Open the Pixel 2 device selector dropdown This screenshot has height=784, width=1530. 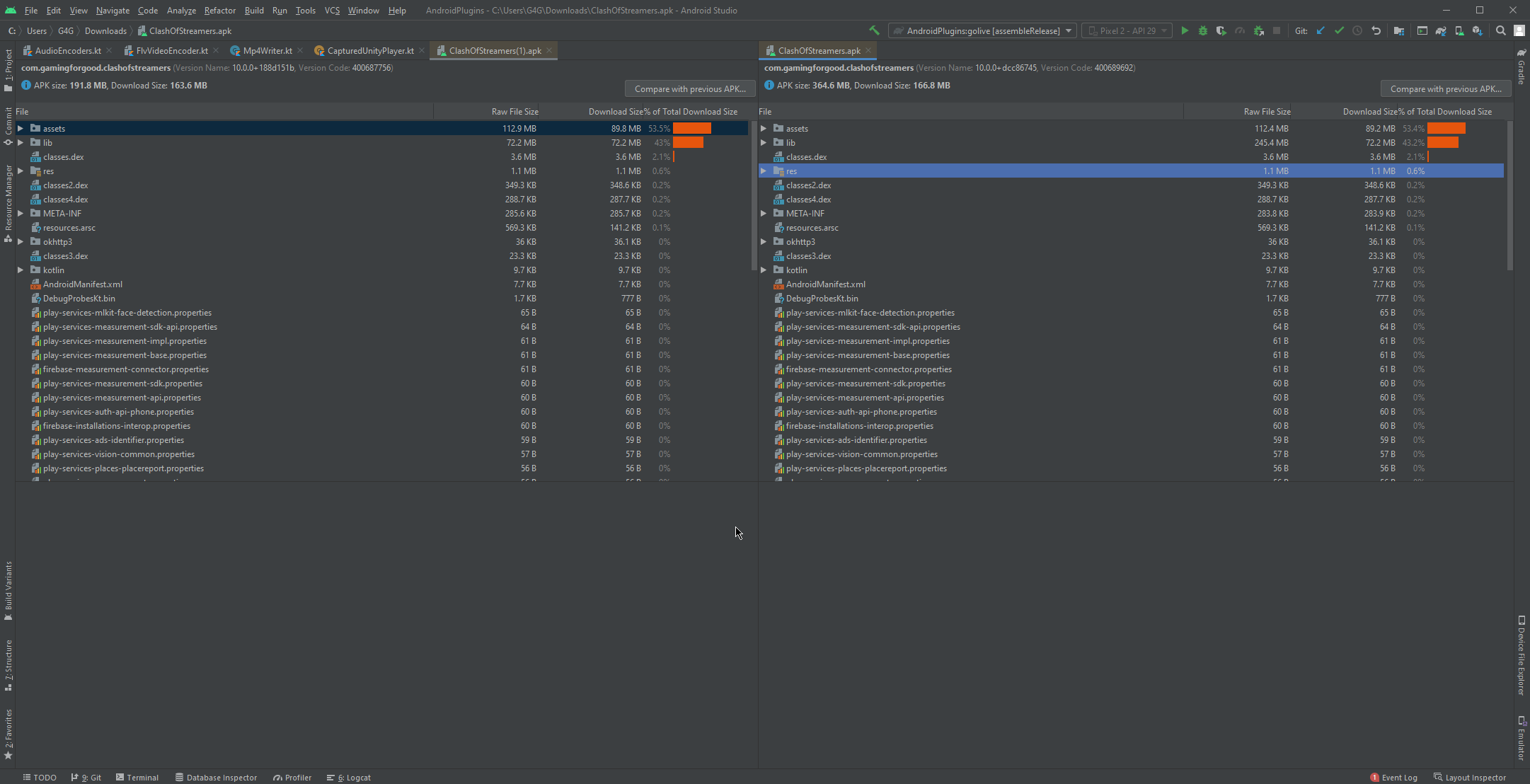(1127, 30)
